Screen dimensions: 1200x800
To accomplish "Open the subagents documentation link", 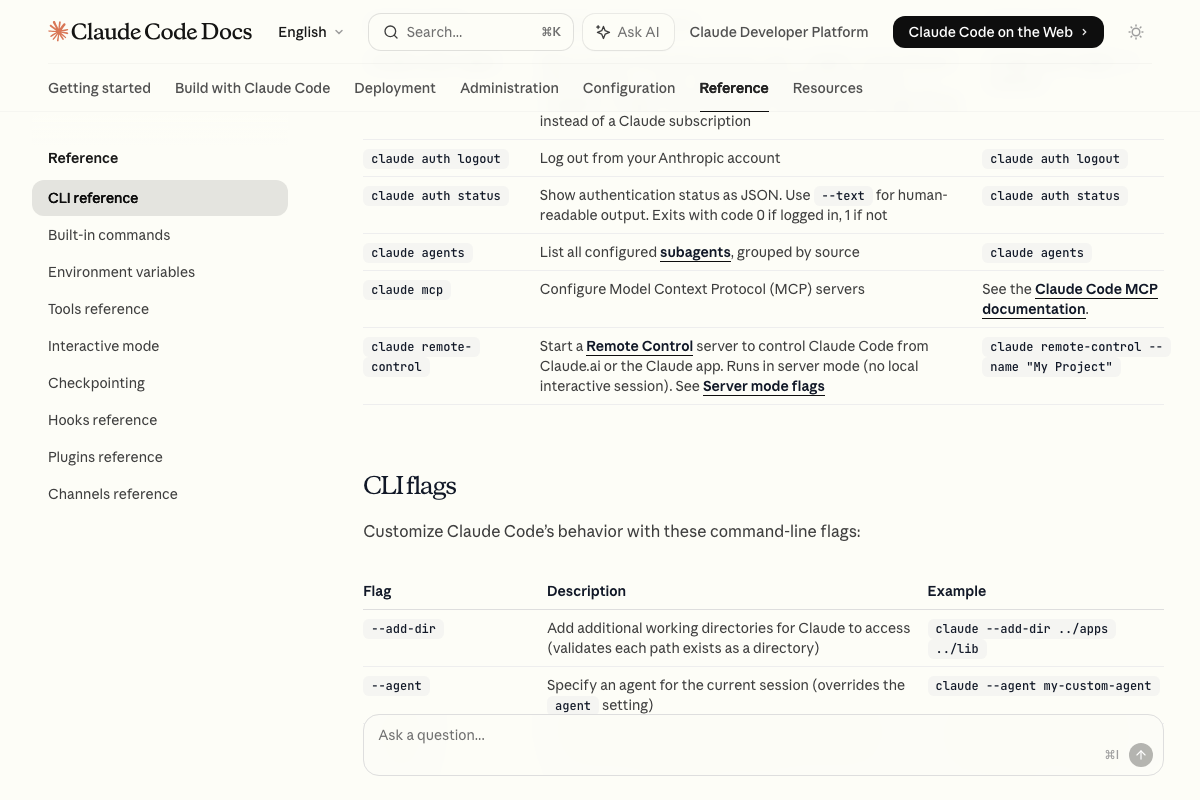I will coord(695,252).
